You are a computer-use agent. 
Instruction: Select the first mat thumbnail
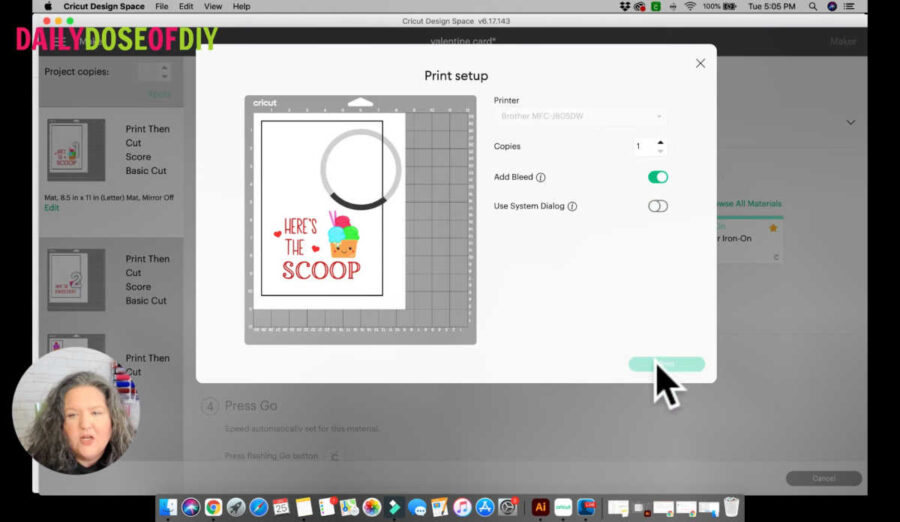(x=76, y=150)
